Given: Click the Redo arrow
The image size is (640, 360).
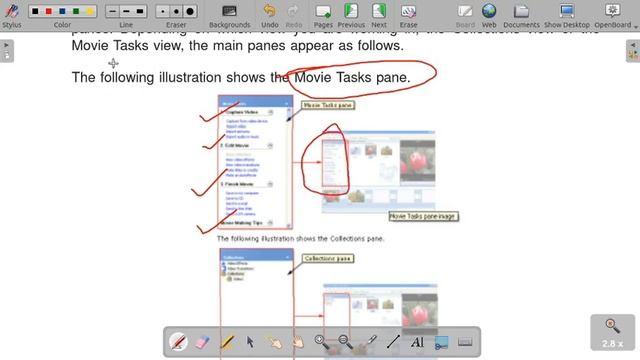Looking at the screenshot, I should [x=293, y=16].
